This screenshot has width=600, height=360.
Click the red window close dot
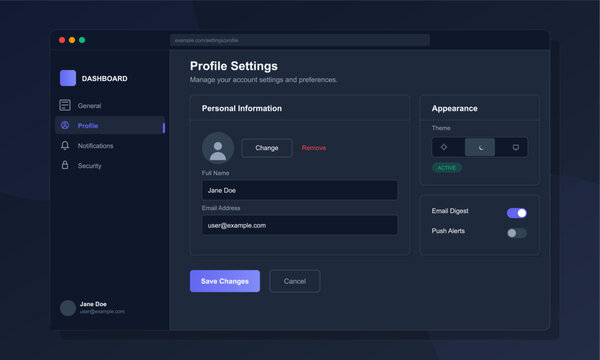click(62, 40)
